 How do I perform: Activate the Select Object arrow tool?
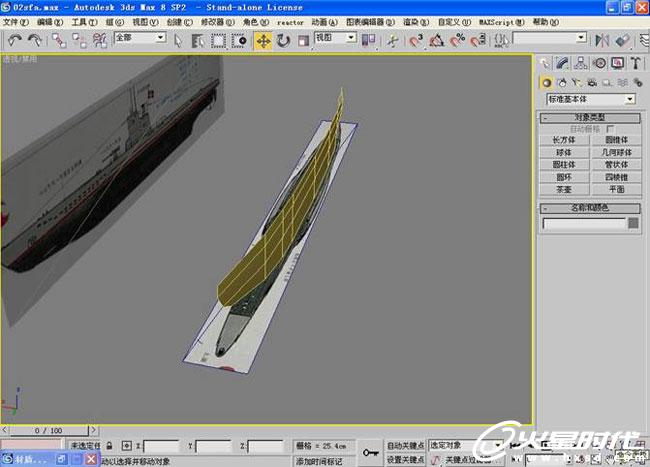178,41
